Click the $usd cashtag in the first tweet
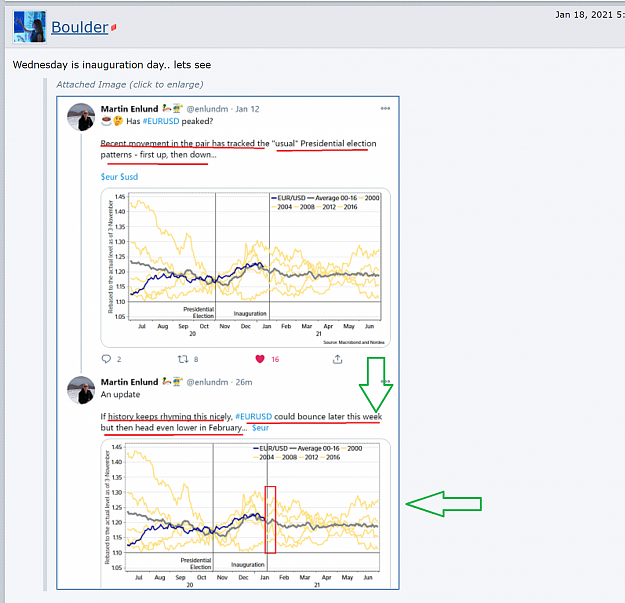This screenshot has height=603, width=625. point(129,177)
